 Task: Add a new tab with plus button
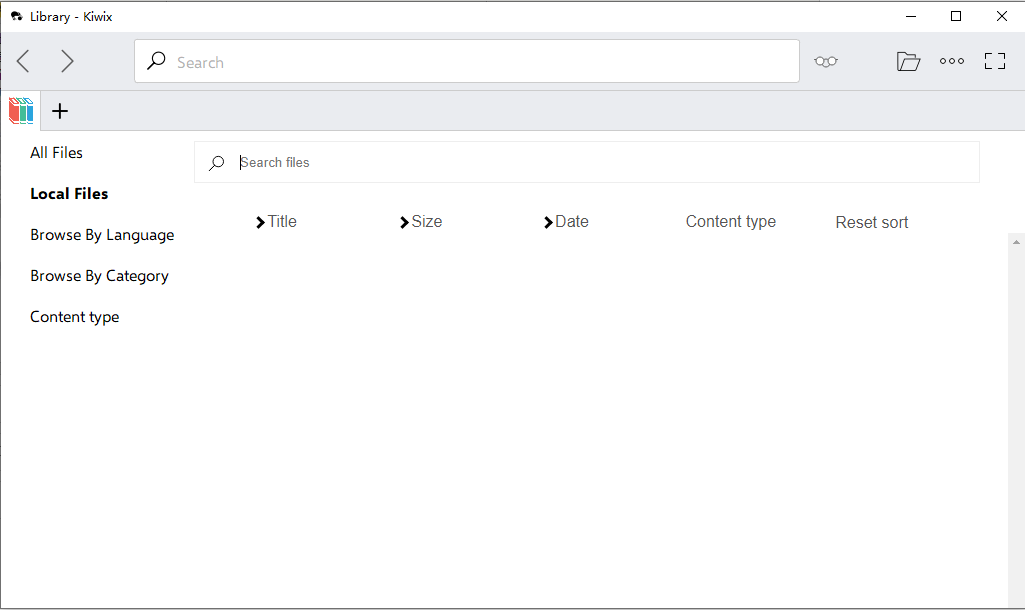[60, 111]
